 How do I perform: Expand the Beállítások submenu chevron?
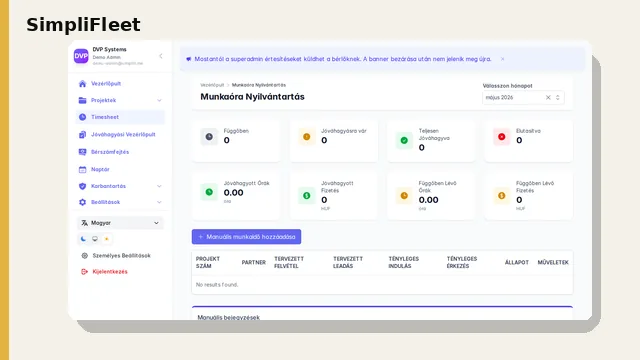(x=159, y=202)
